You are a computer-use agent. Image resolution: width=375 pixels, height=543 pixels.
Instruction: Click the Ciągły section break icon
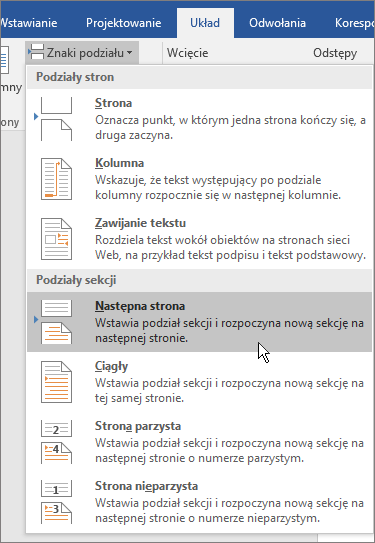(x=56, y=382)
